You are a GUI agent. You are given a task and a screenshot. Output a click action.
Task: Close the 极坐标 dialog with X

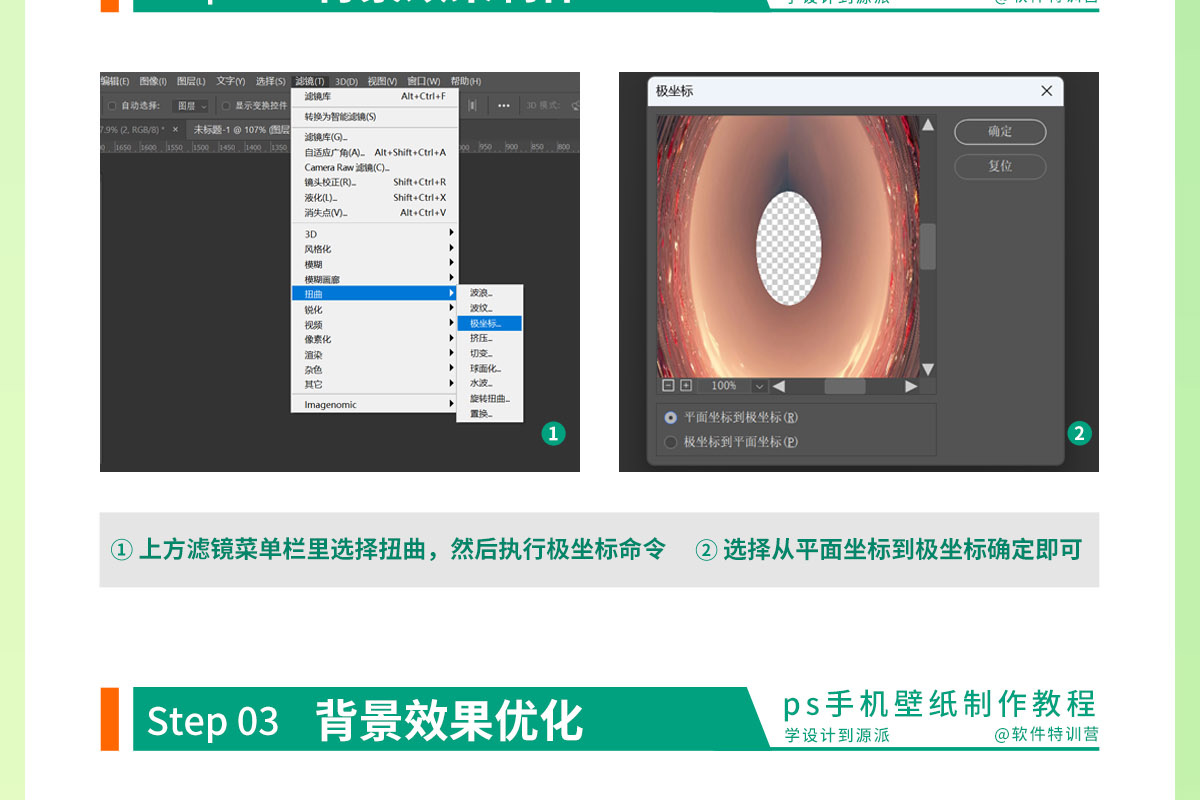click(1046, 91)
